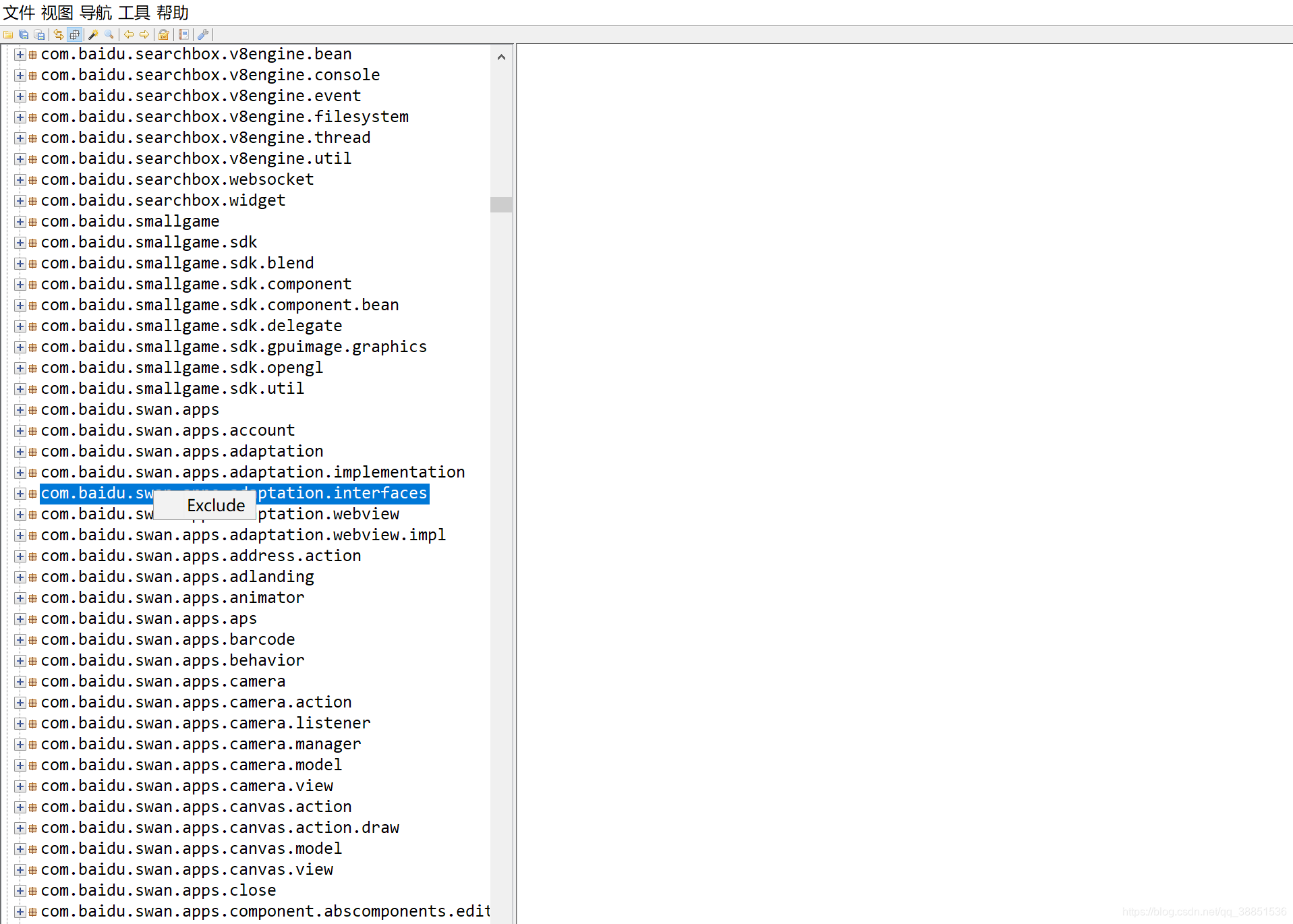Select com.baidu.searchbox.v8engine.util row
Viewport: 1293px width, 924px height.
(x=196, y=159)
